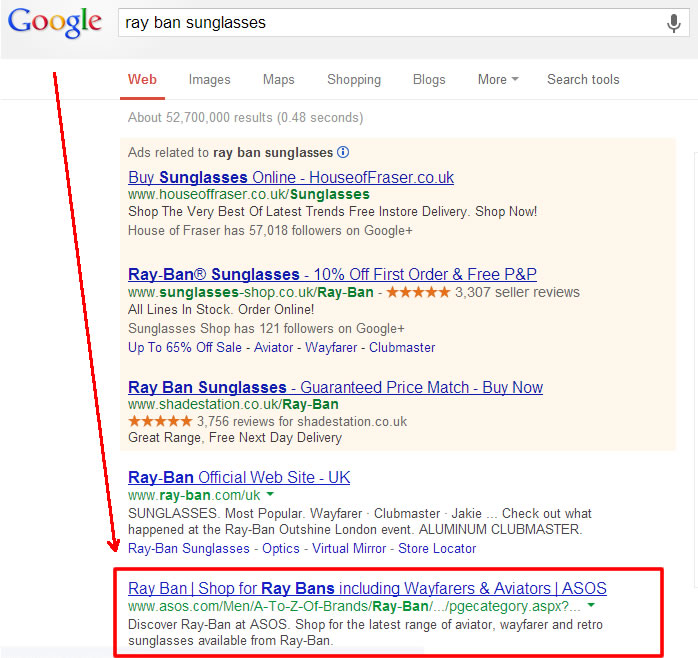Viewport: 698px width, 658px height.
Task: Open Ray-Ban Sunglasses 10% Off First Order link
Action: click(x=332, y=274)
